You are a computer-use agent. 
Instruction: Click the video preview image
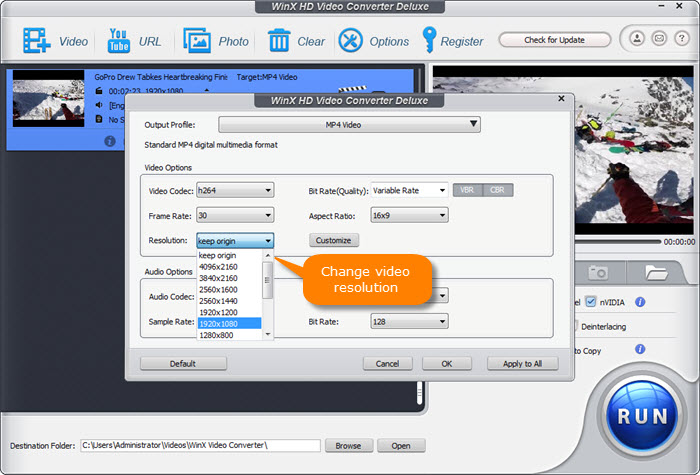pos(563,150)
